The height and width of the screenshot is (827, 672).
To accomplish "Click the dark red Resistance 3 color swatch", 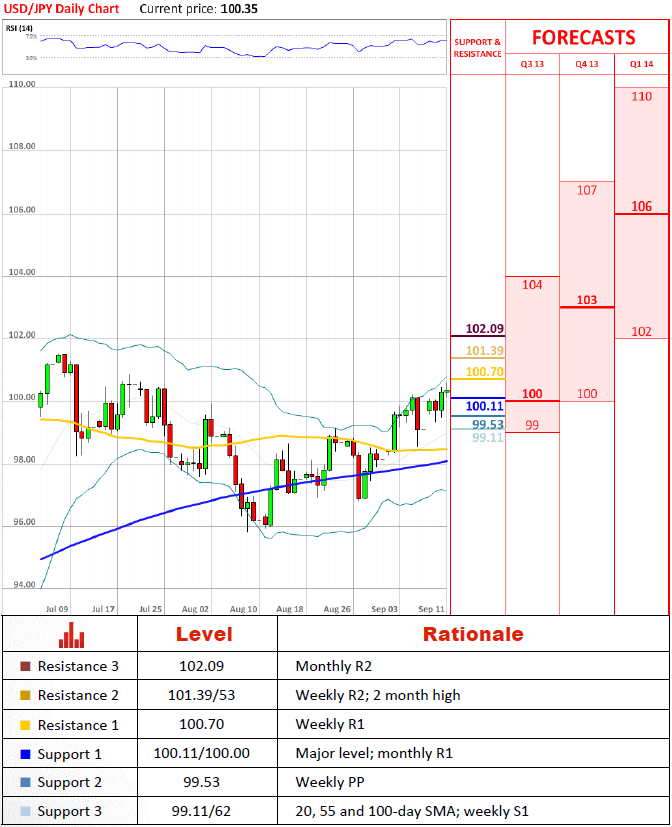I will [25, 666].
